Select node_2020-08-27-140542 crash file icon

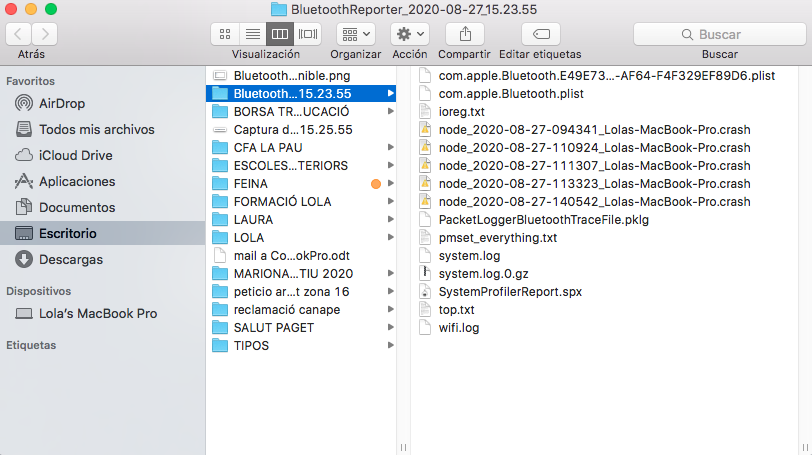click(x=425, y=201)
